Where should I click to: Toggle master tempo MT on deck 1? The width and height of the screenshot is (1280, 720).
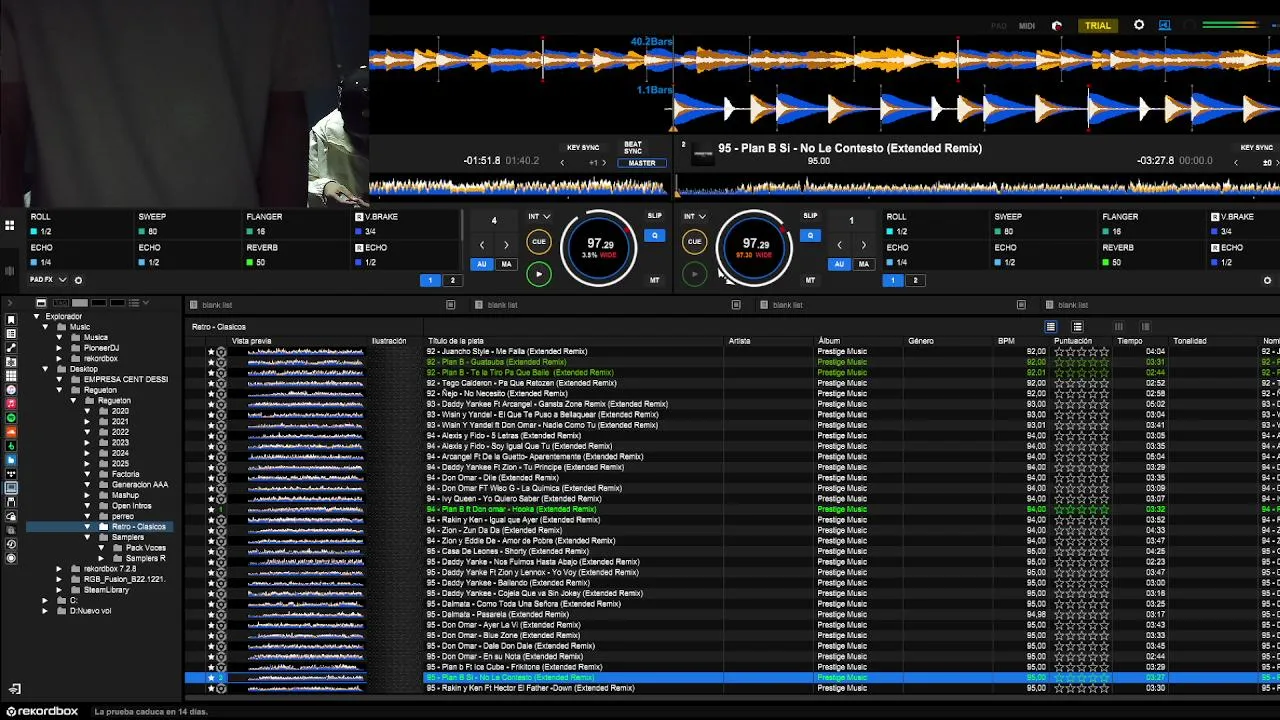pos(654,280)
